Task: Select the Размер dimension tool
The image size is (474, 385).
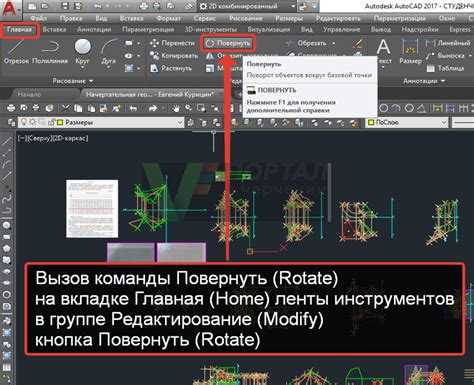Action: 410,52
